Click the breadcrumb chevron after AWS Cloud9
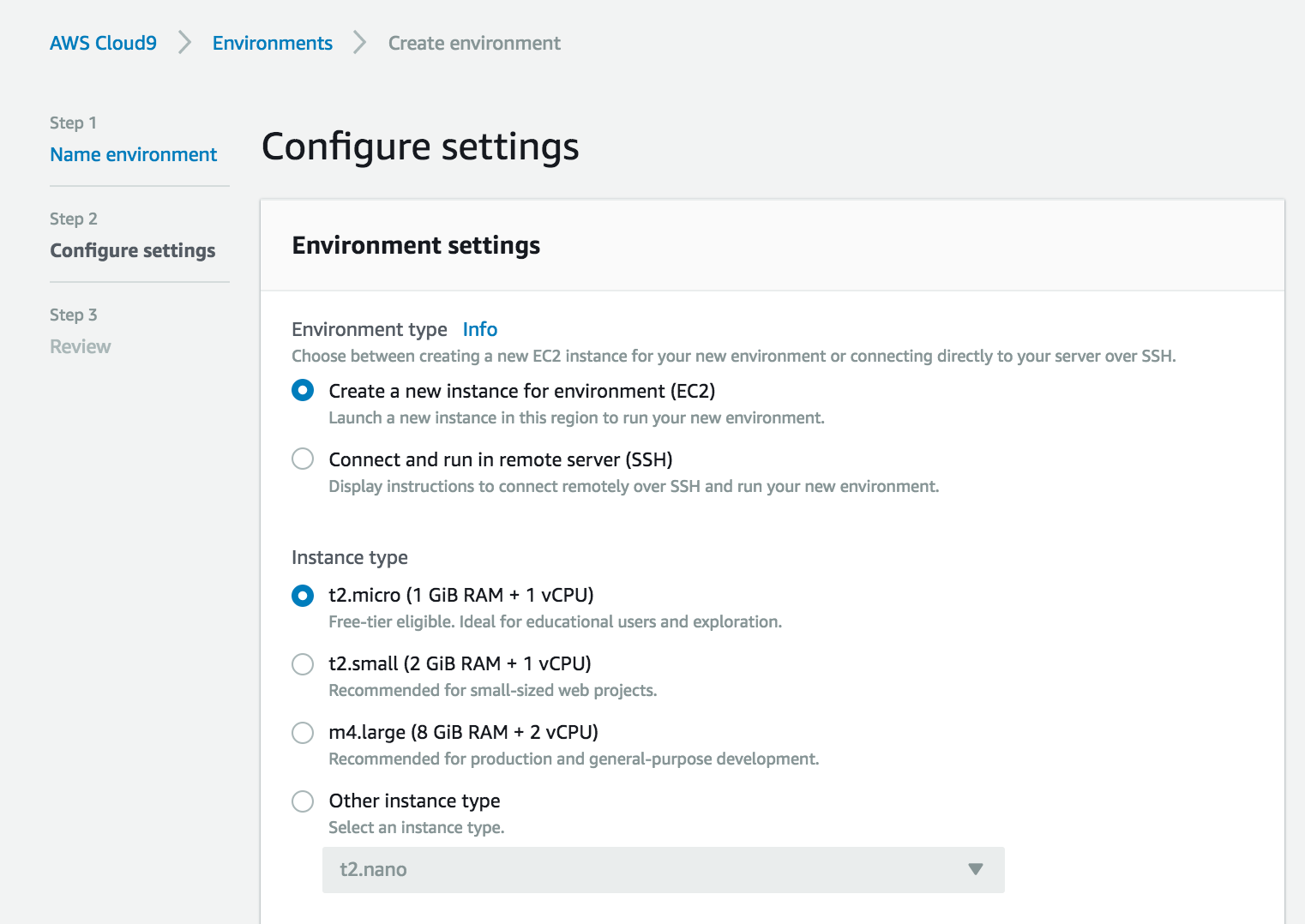The image size is (1305, 924). (x=184, y=43)
